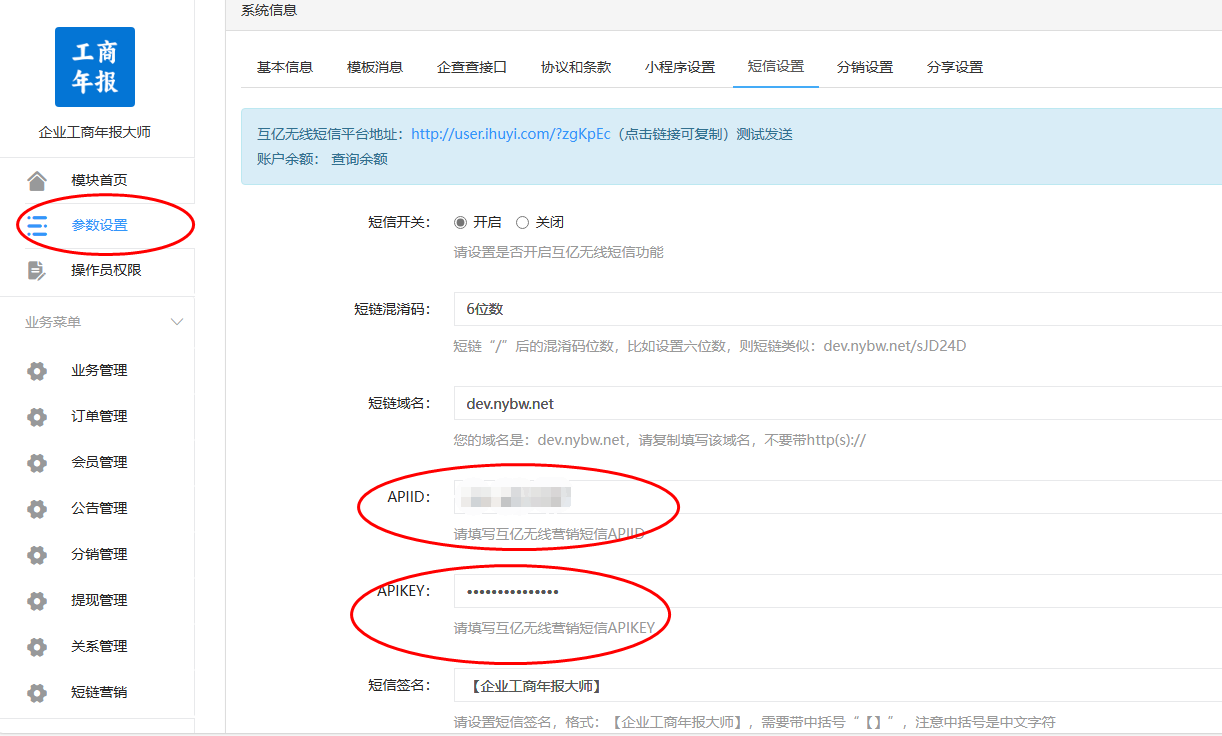Viewport: 1222px width, 736px height.
Task: Click the 请设置是否开启互亿无线短信功能 hint text
Action: coord(558,252)
